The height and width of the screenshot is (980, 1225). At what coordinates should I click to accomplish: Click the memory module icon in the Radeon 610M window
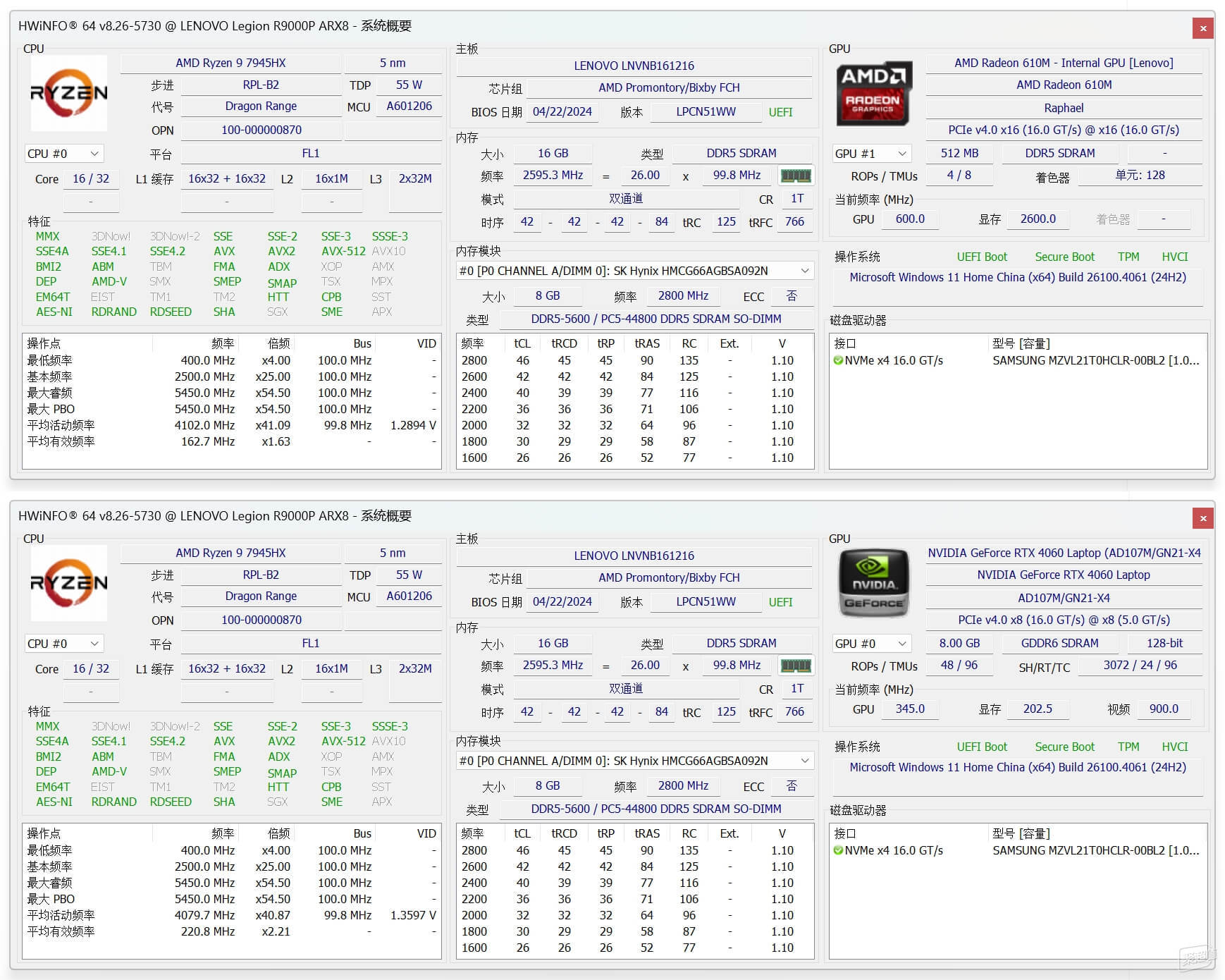(796, 176)
